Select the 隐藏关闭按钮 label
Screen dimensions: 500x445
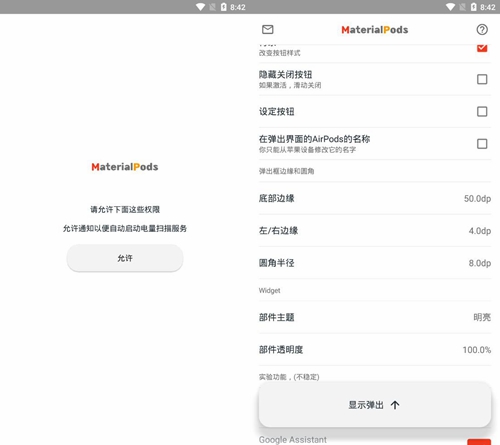pos(285,74)
